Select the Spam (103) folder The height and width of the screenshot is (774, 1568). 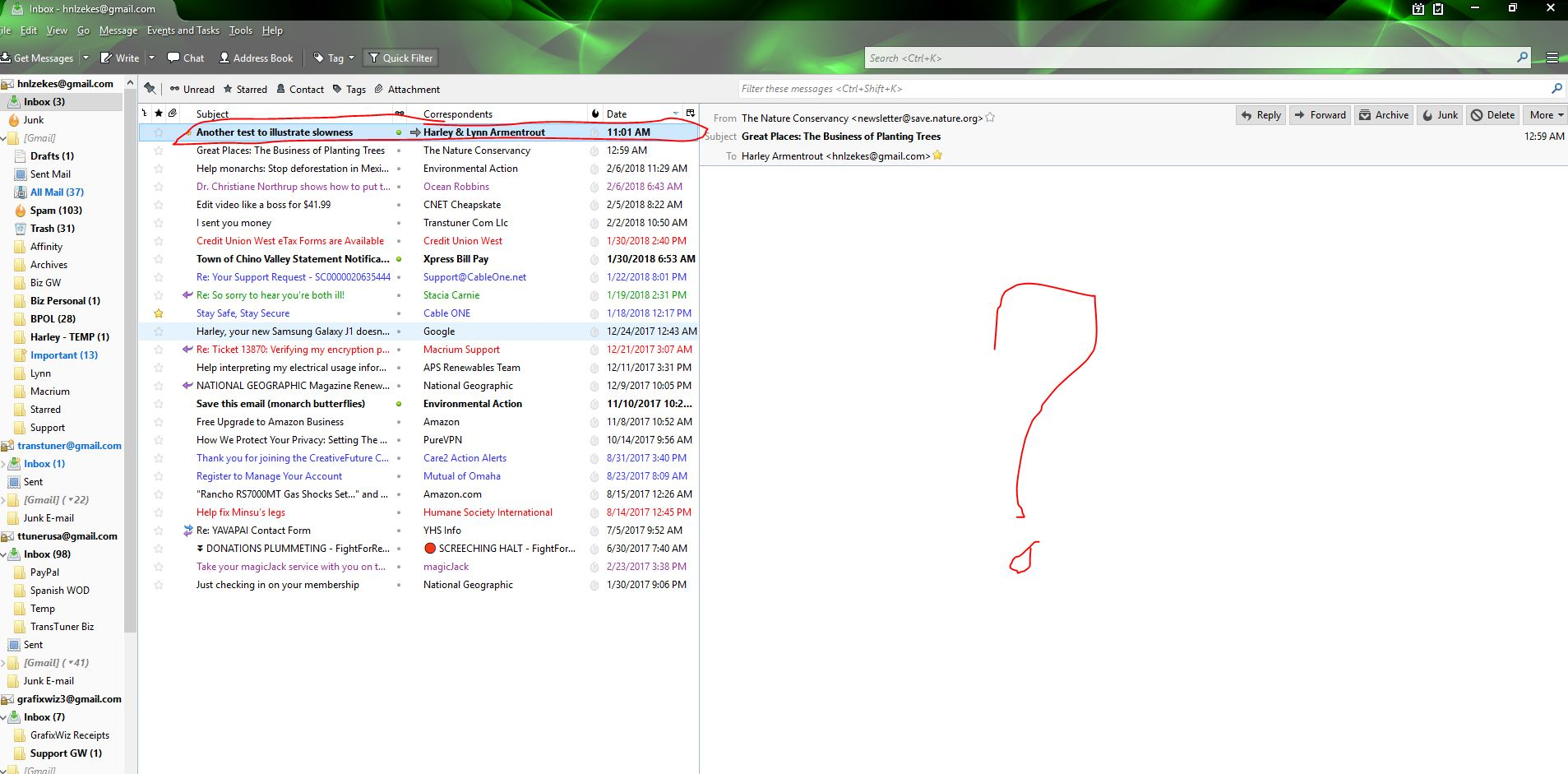56,211
